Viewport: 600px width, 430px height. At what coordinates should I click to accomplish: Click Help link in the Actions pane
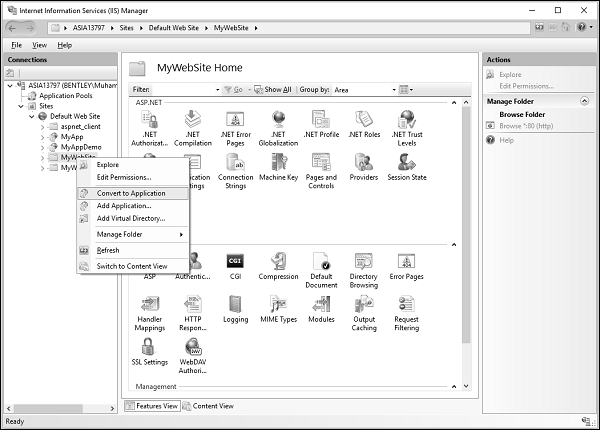506,140
